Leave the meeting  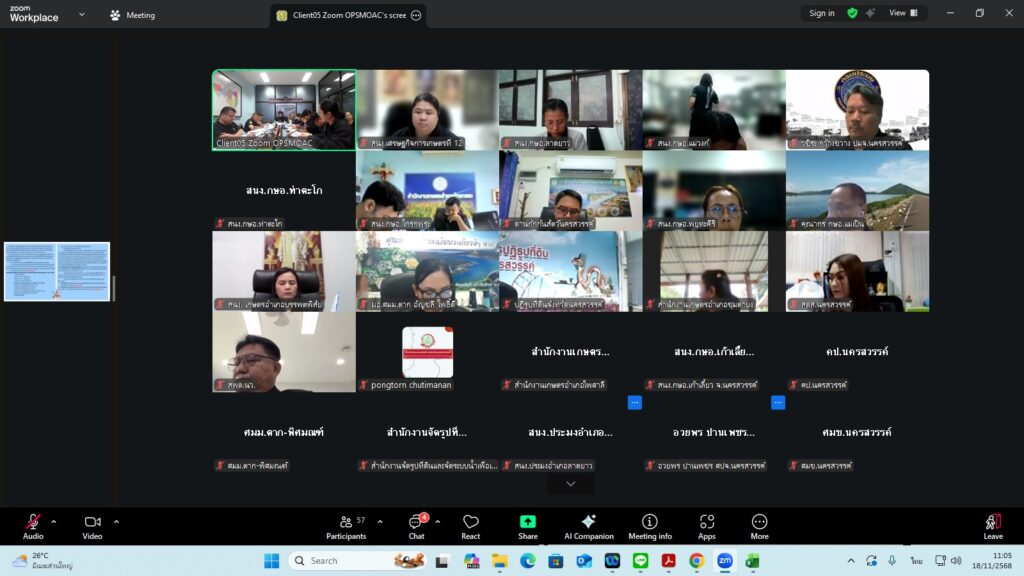coord(992,526)
